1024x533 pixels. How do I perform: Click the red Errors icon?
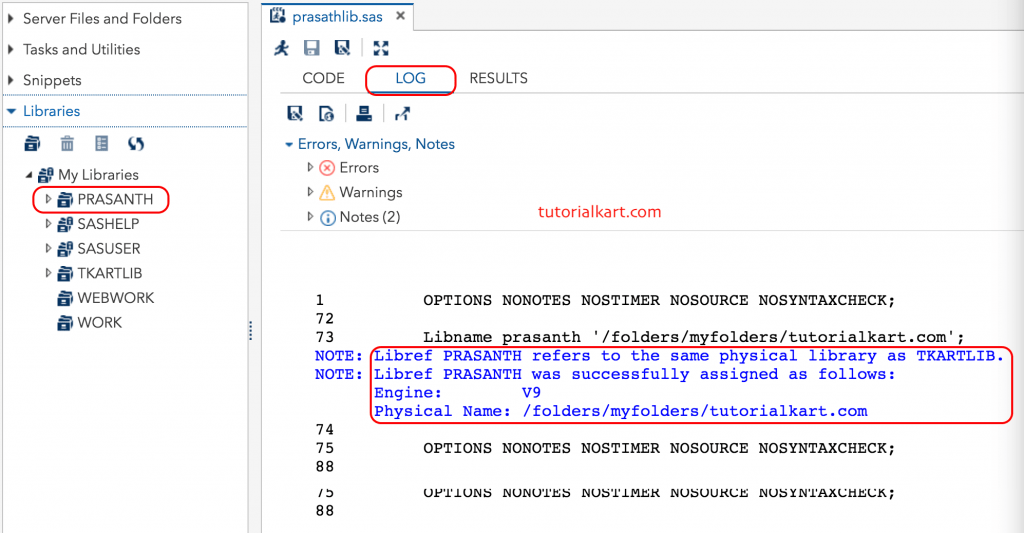click(x=327, y=168)
